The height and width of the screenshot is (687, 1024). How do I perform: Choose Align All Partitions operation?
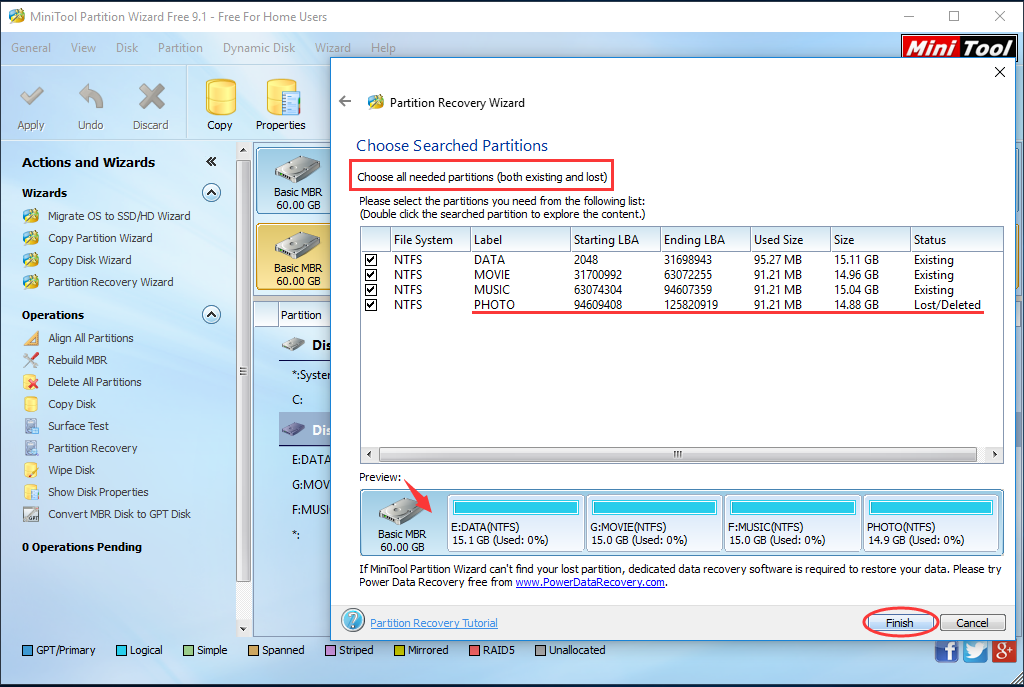pyautogui.click(x=91, y=338)
